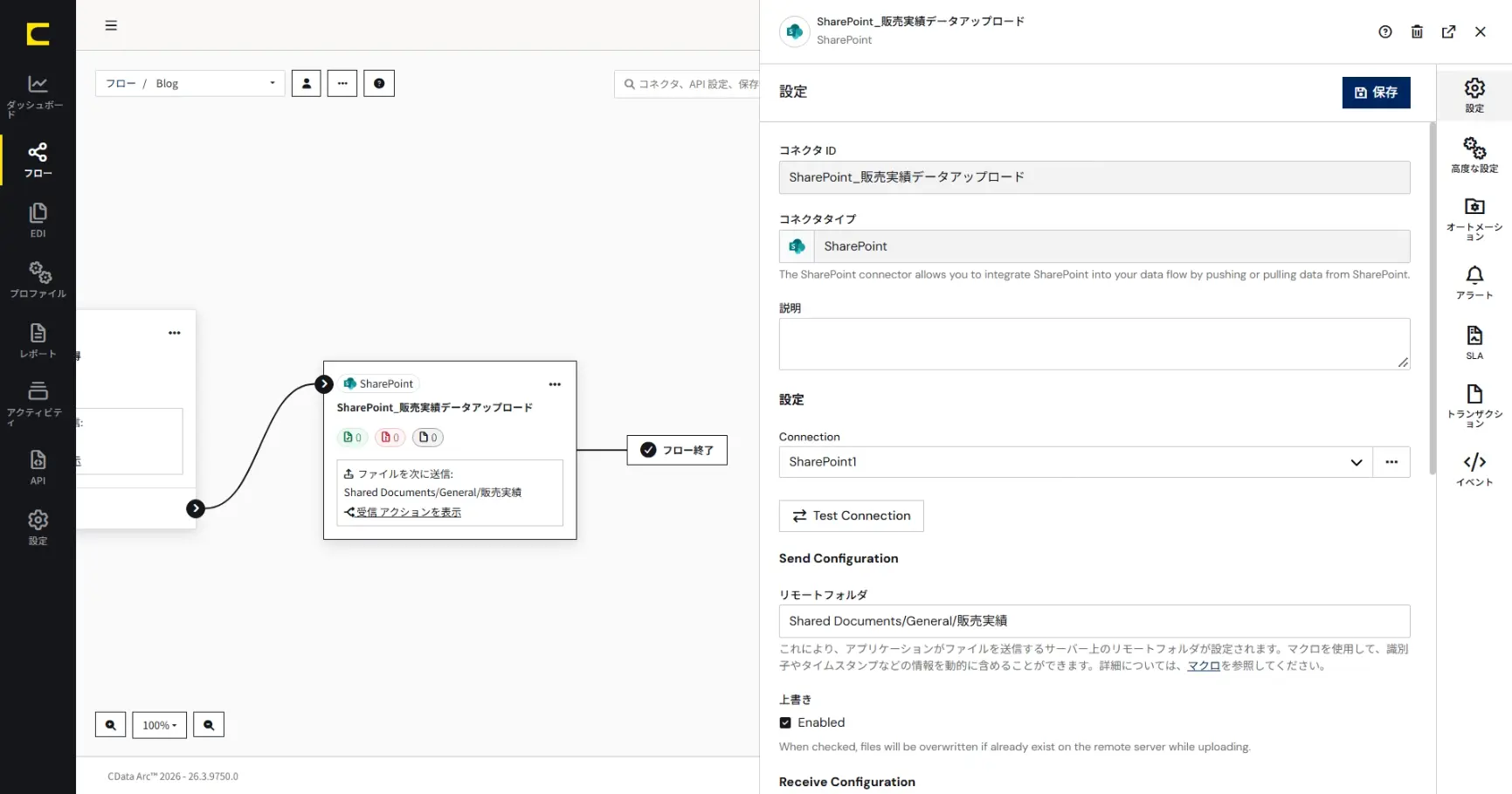1512x794 pixels.
Task: Click the red error file counter
Action: click(390, 438)
